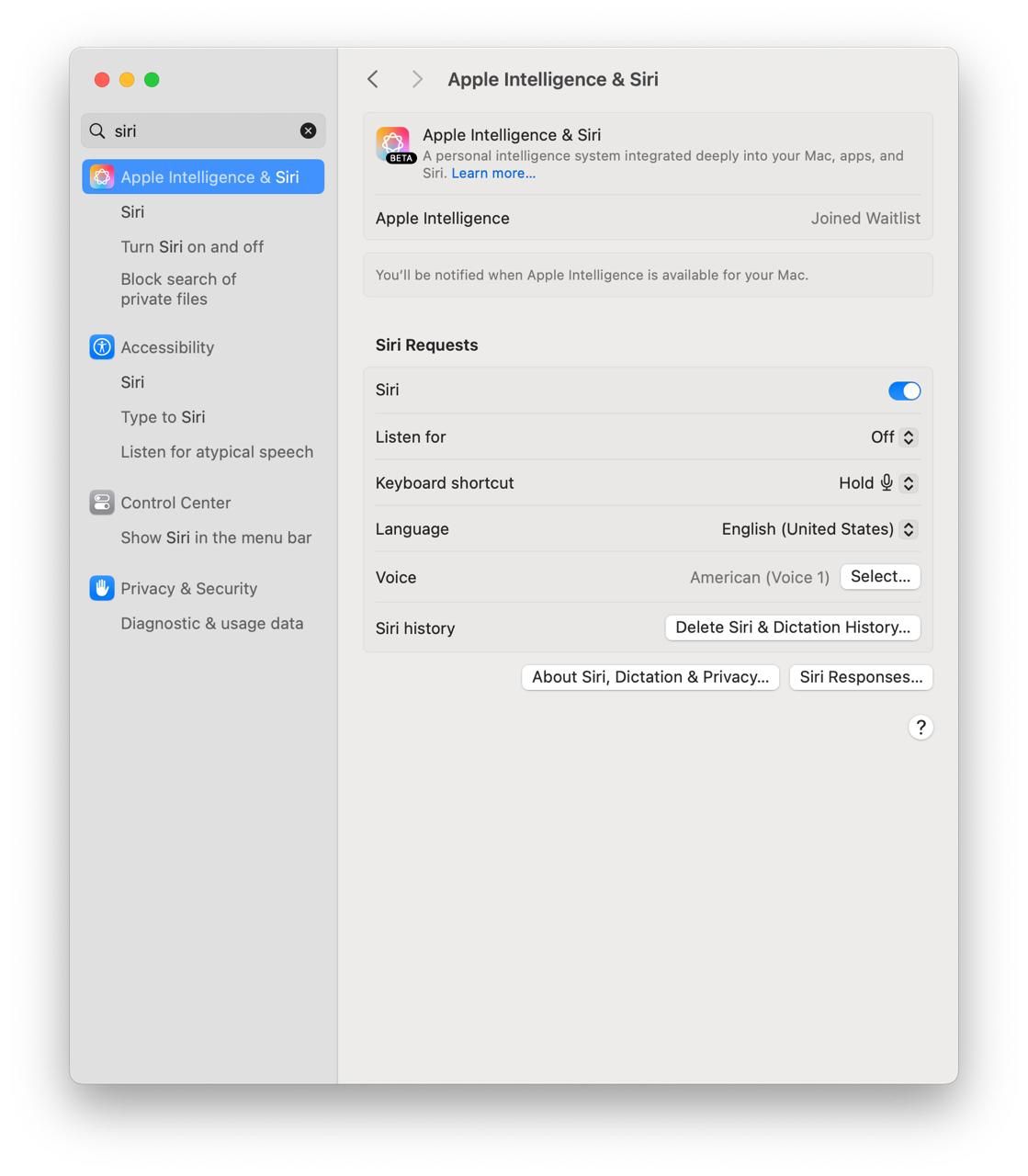Click the Privacy & Security hand icon
Screen dimensions: 1028x1176
click(x=102, y=588)
